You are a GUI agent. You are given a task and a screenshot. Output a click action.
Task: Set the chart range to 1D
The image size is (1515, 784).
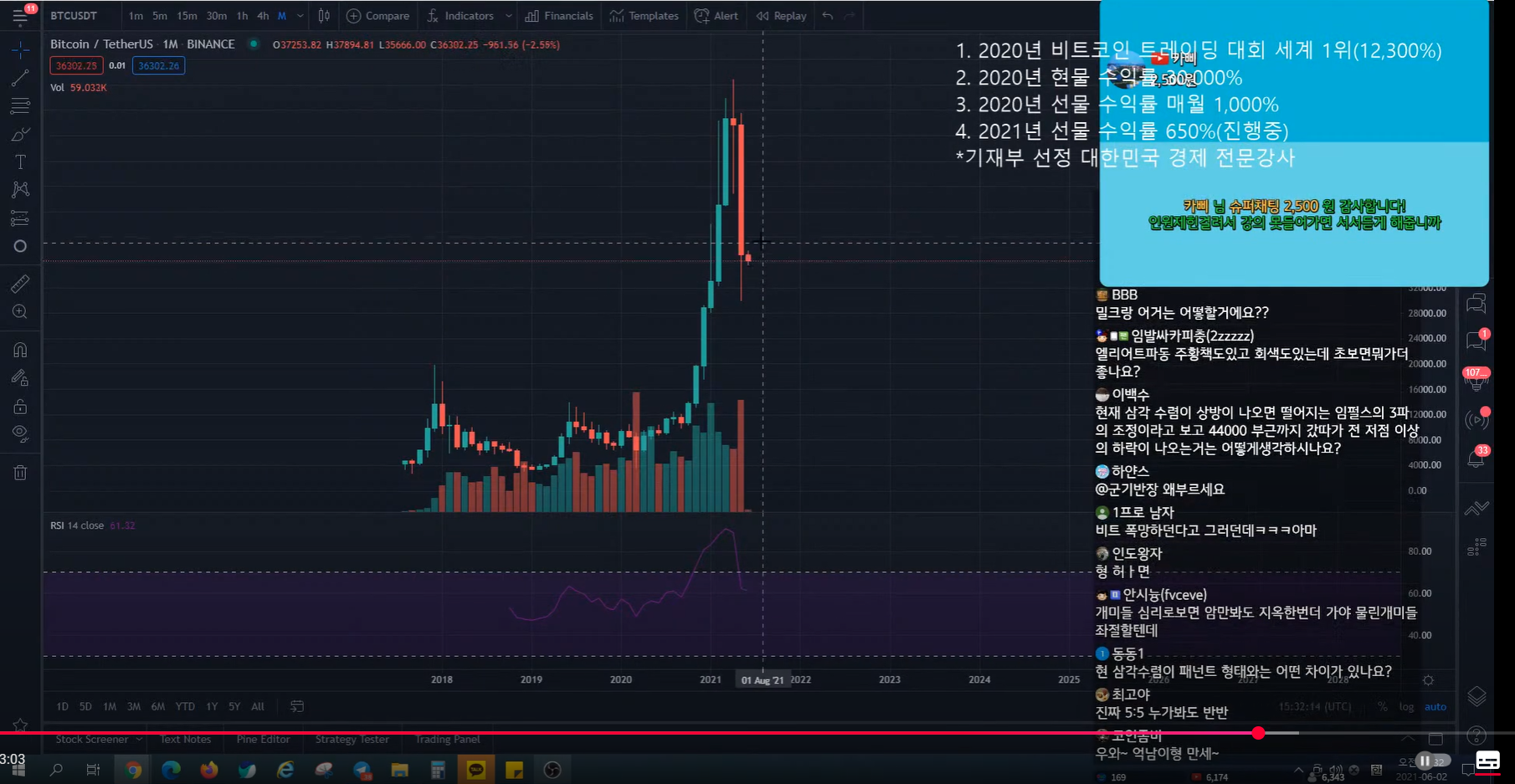point(62,706)
